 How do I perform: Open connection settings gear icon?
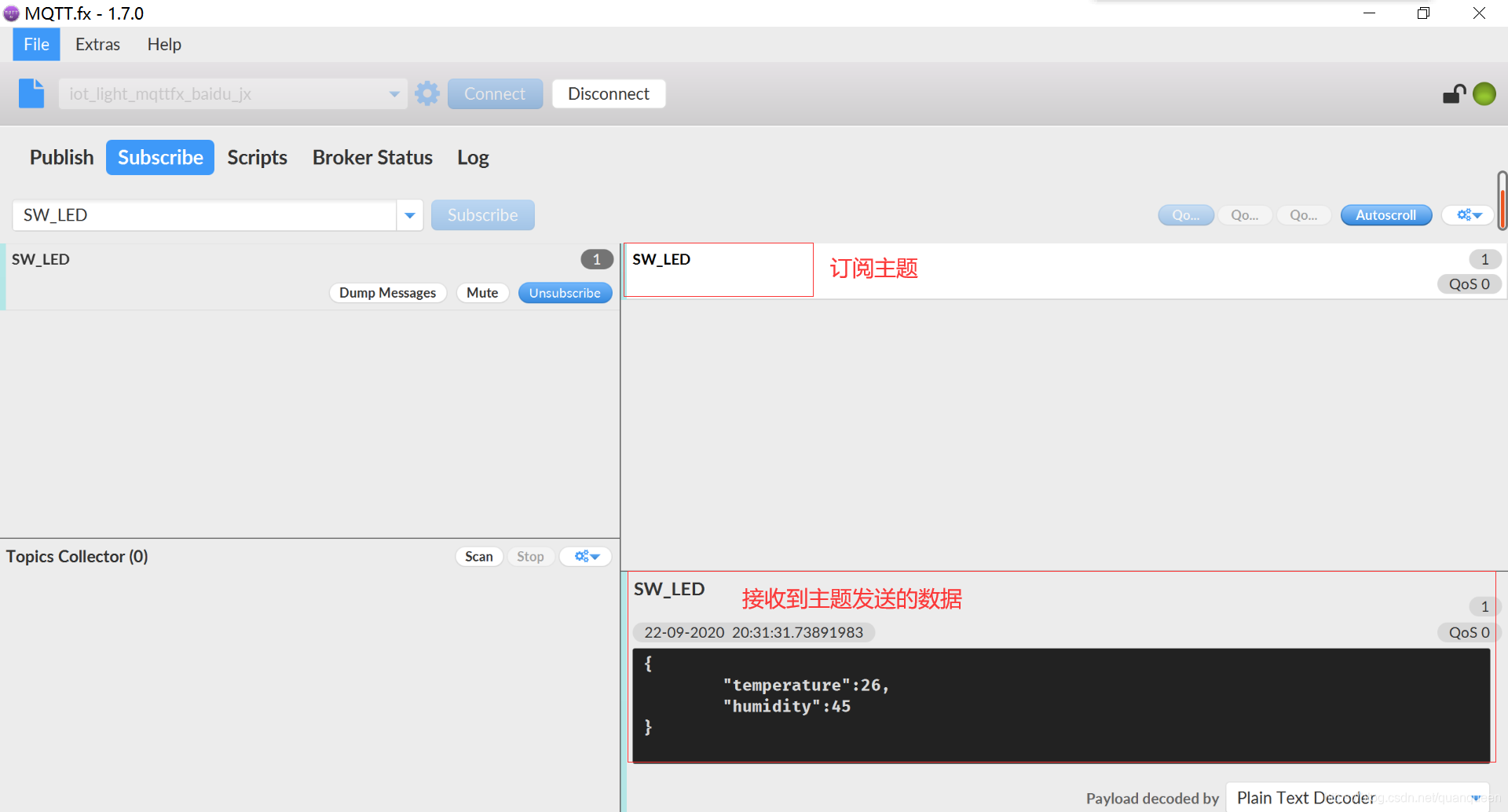427,93
